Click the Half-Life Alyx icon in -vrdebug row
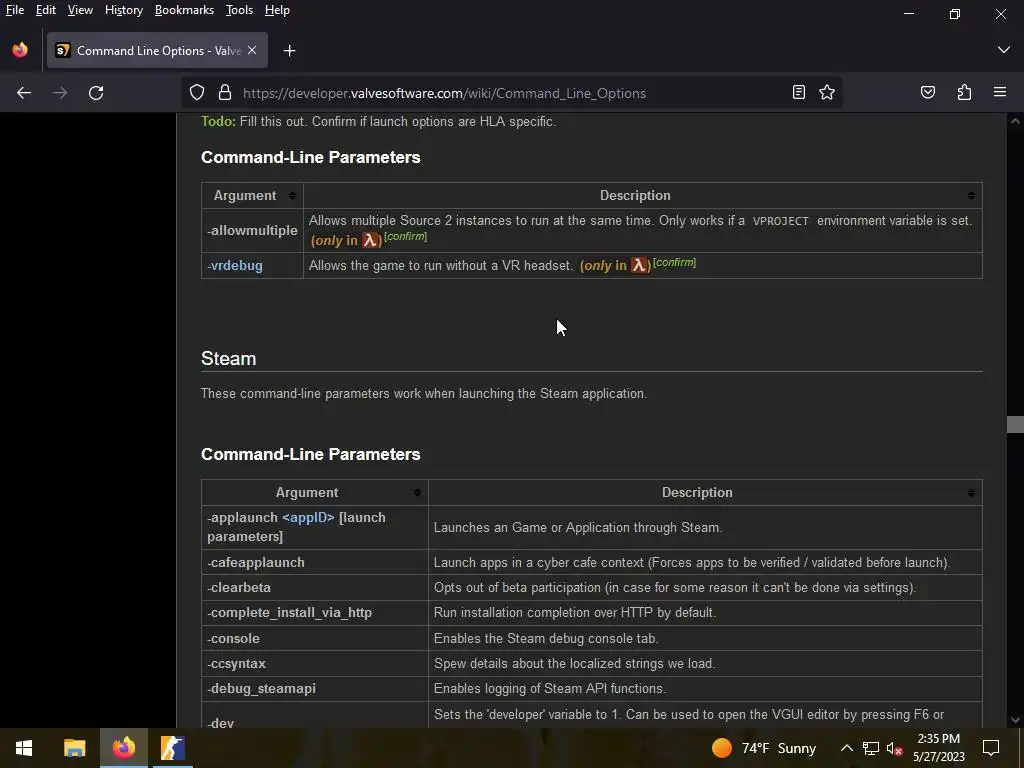Viewport: 1024px width, 768px height. 639,265
